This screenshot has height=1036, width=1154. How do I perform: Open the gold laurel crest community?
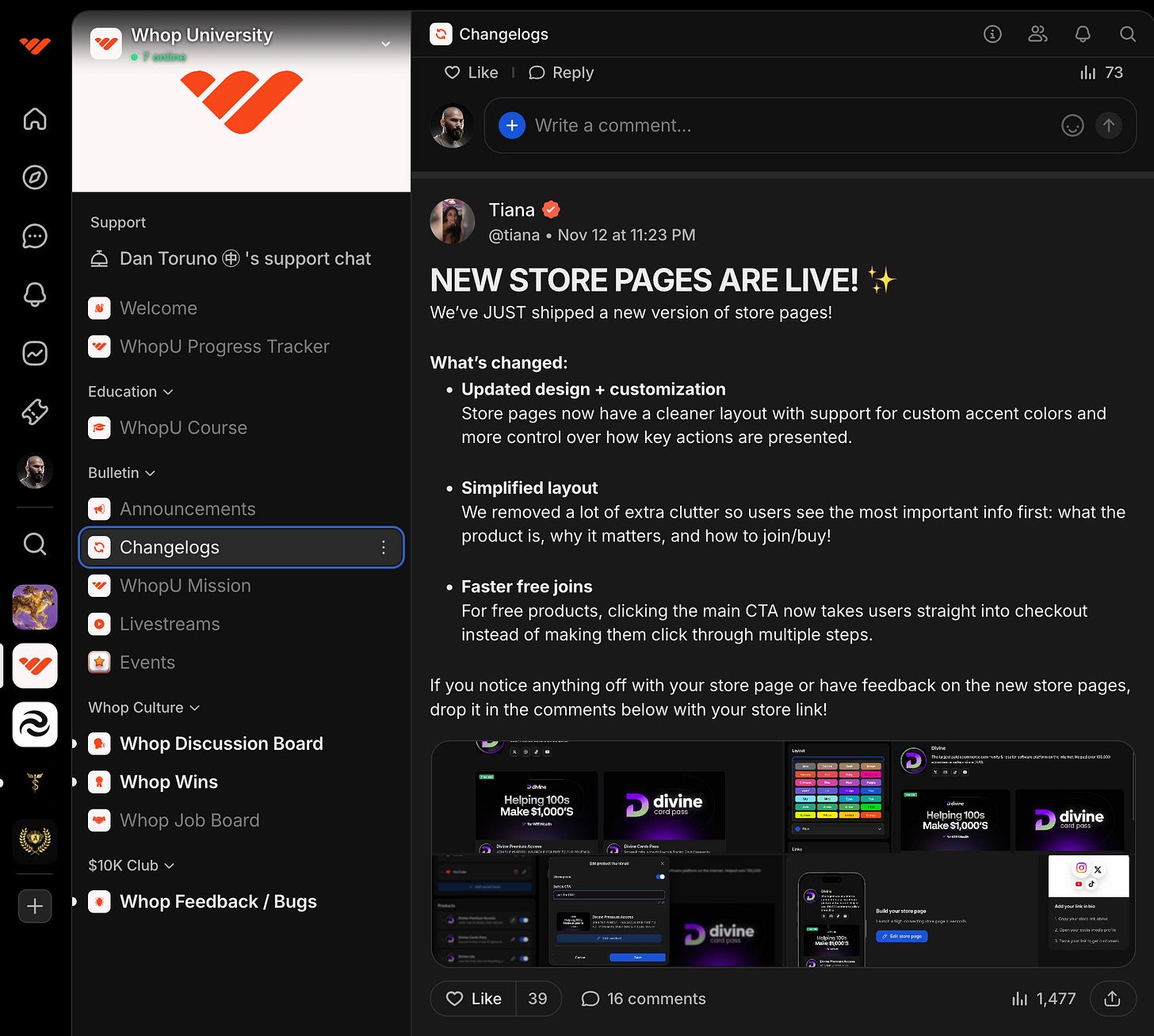(35, 841)
